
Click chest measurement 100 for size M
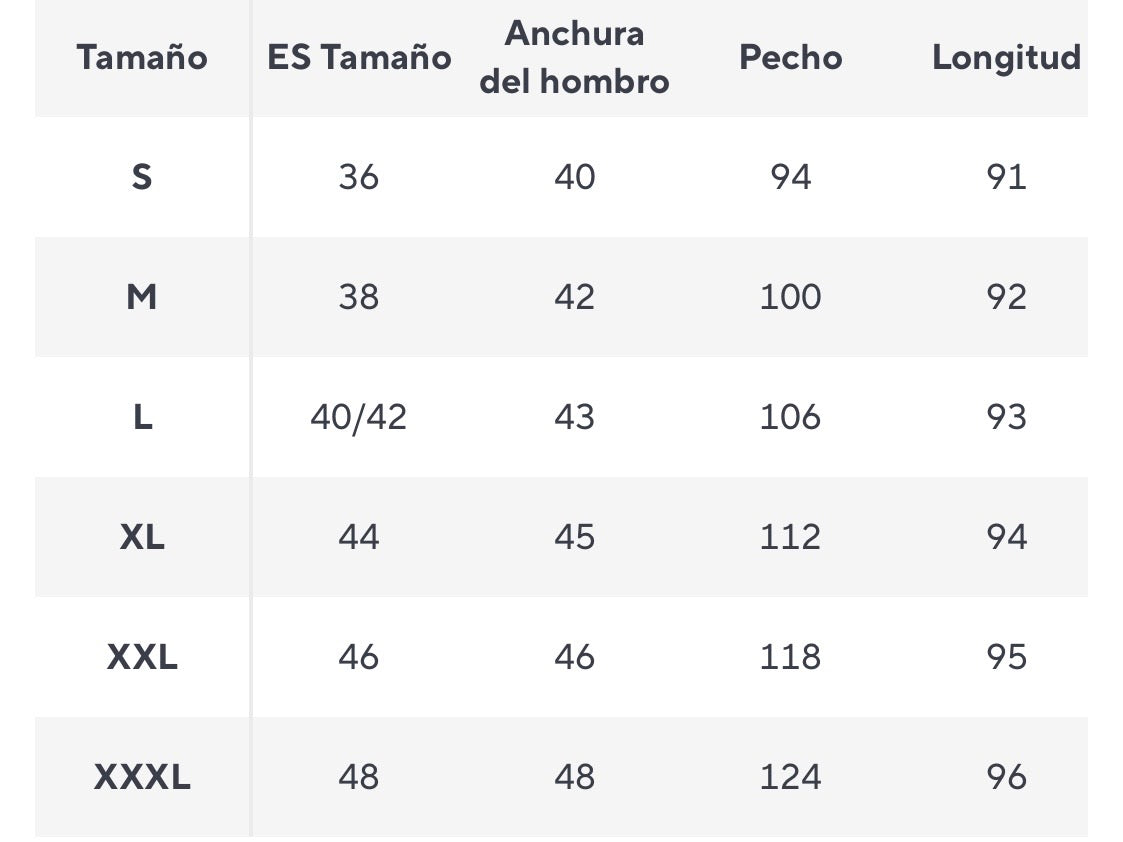coord(790,297)
